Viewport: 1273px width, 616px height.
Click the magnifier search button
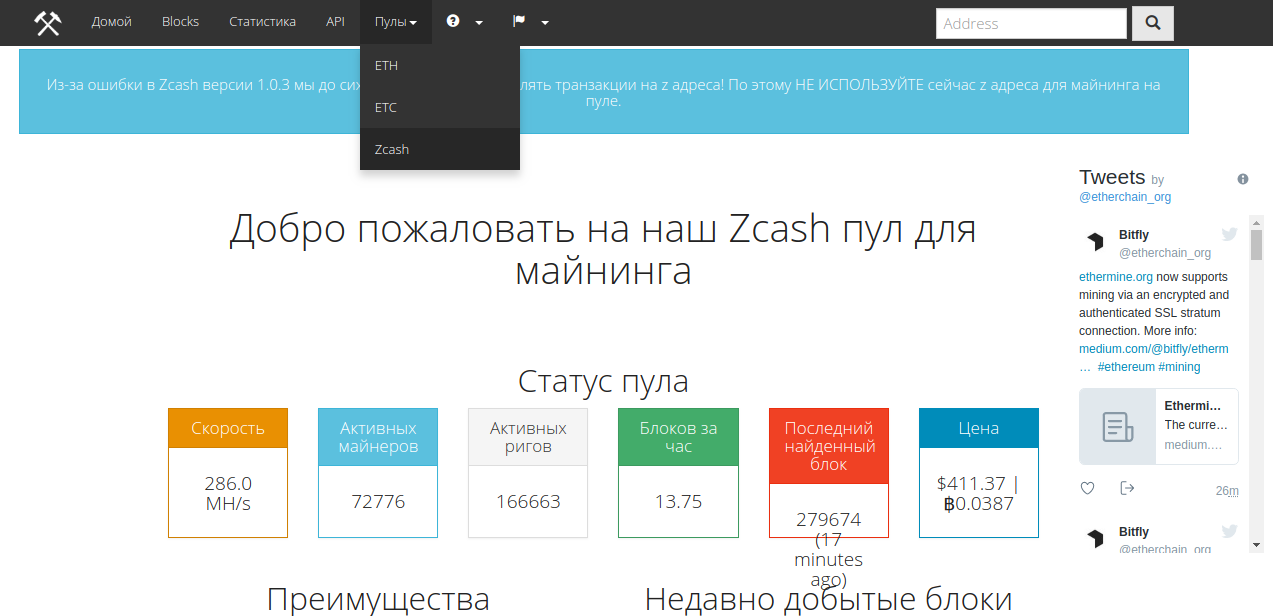click(1153, 23)
